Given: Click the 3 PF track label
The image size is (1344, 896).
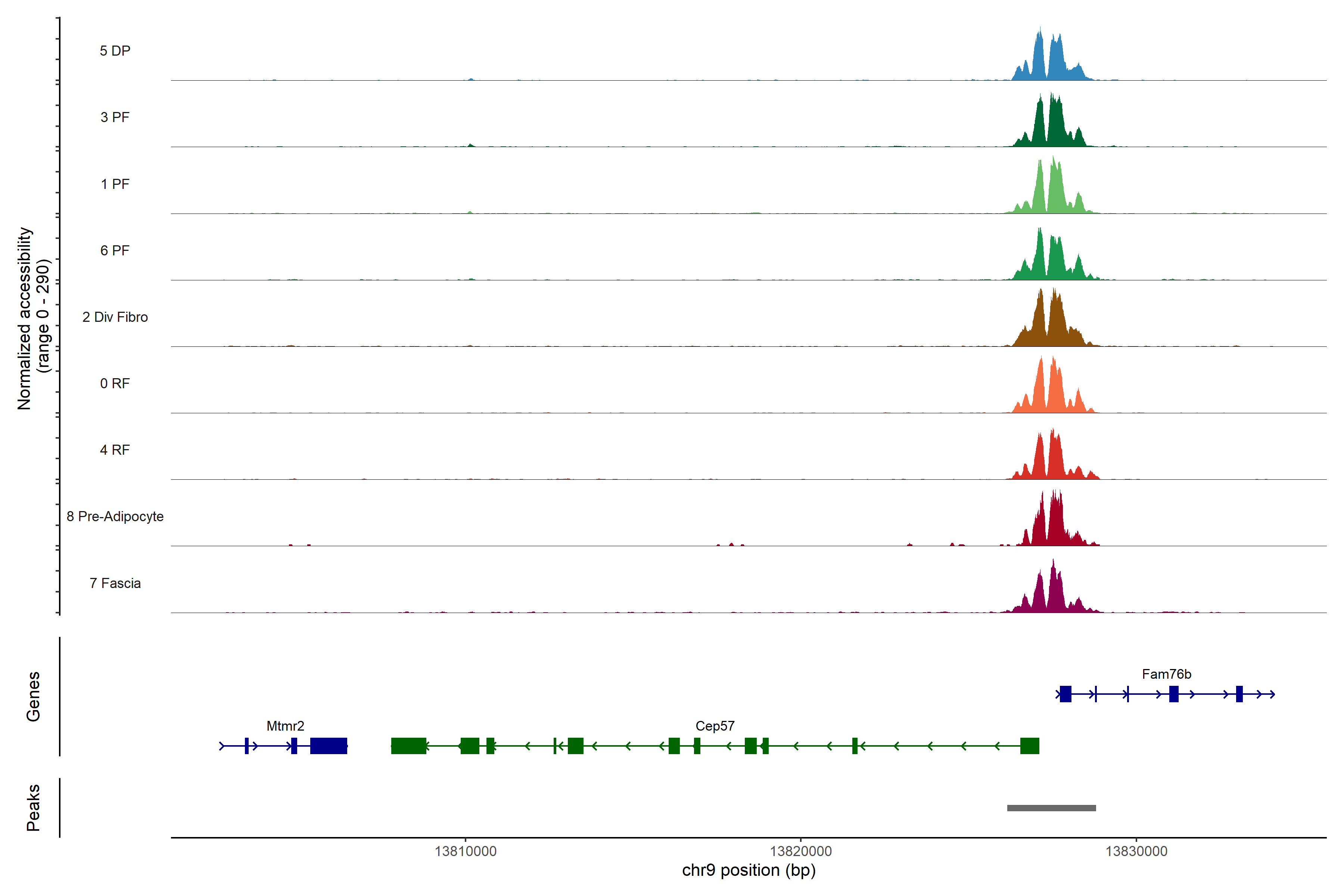Looking at the screenshot, I should [x=115, y=117].
